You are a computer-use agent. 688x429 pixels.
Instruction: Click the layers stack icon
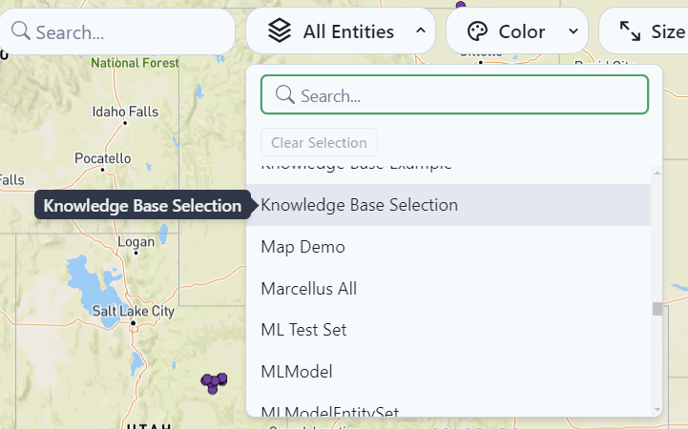279,31
